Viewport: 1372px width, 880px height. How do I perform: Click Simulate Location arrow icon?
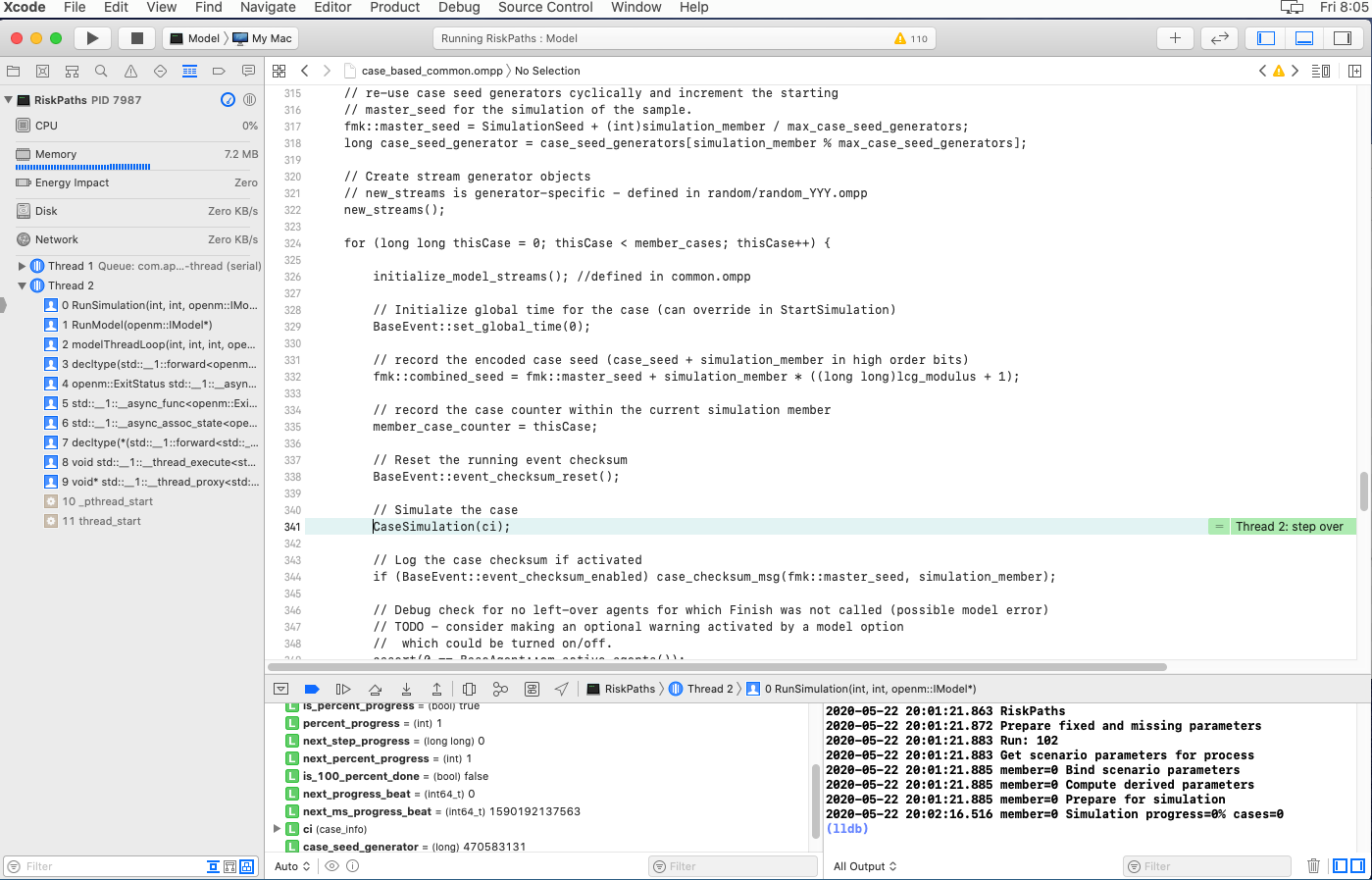pos(562,690)
